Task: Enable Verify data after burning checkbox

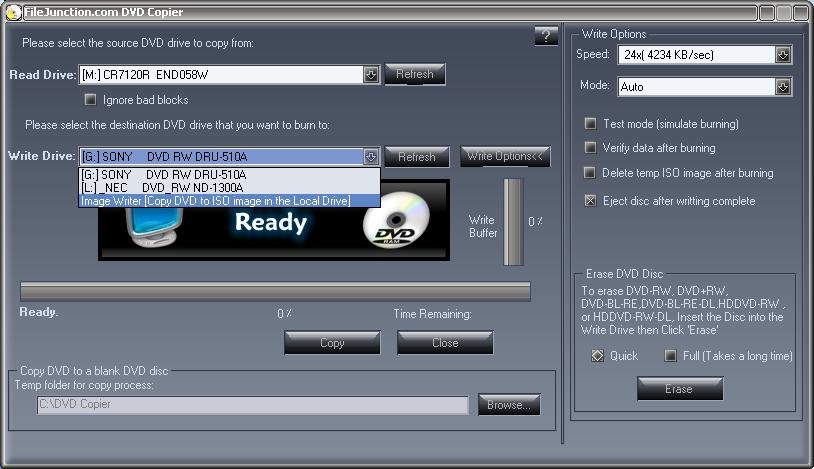Action: [x=590, y=148]
